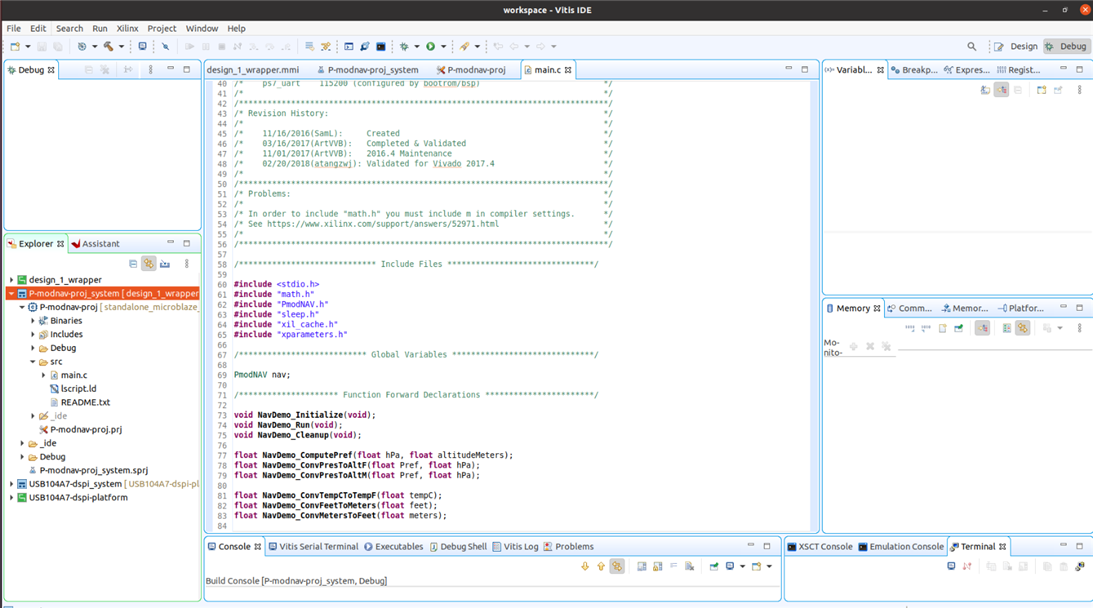The image size is (1093, 608).
Task: Switch to the Expressions tab
Action: pyautogui.click(x=966, y=70)
